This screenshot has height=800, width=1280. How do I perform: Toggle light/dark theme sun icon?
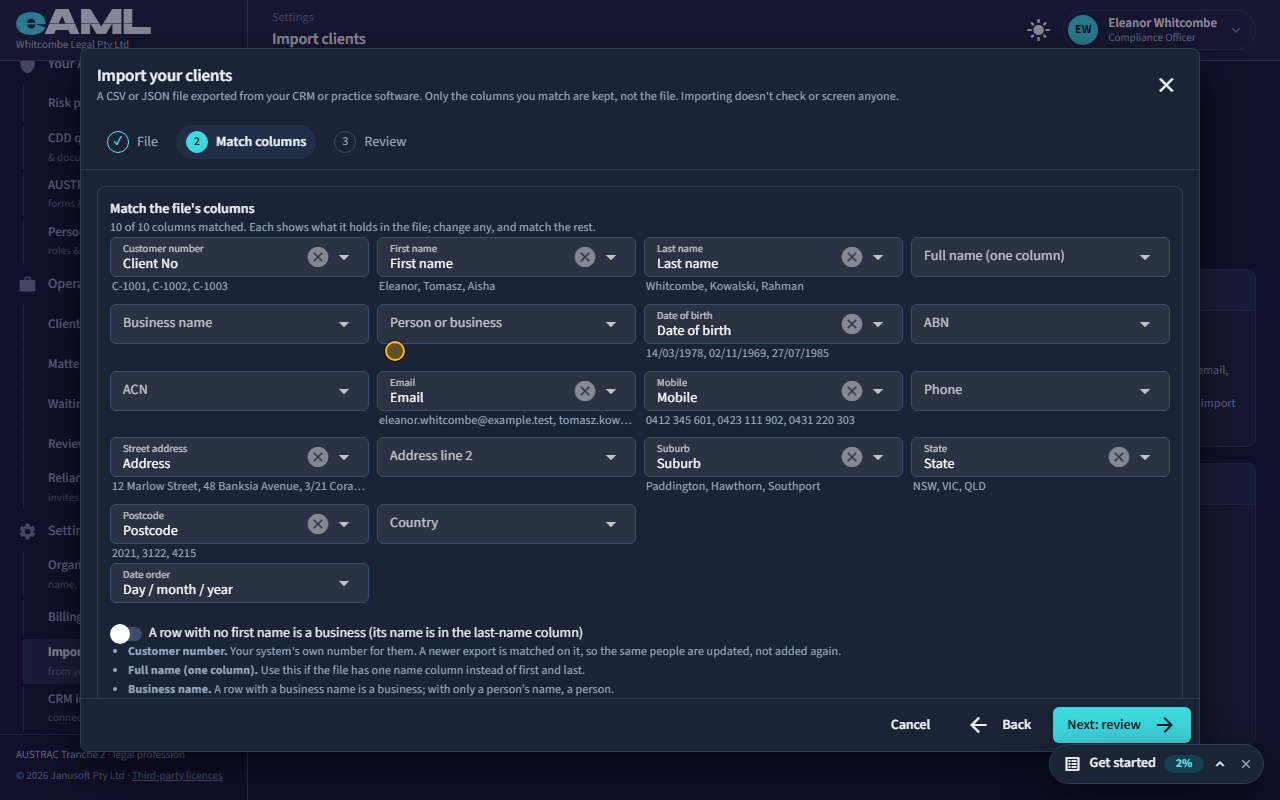point(1039,30)
